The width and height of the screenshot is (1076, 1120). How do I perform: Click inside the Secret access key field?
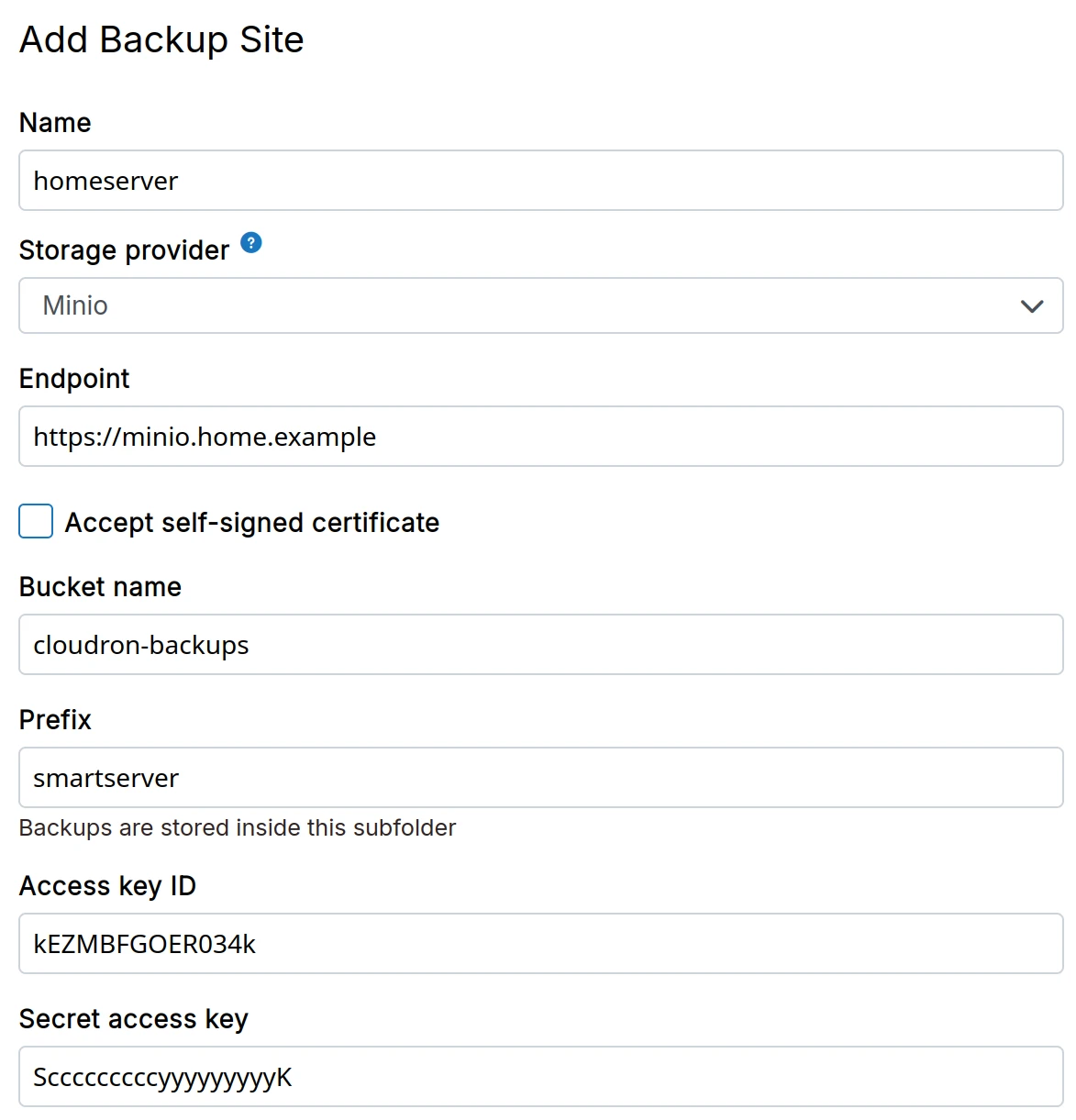pos(540,1077)
